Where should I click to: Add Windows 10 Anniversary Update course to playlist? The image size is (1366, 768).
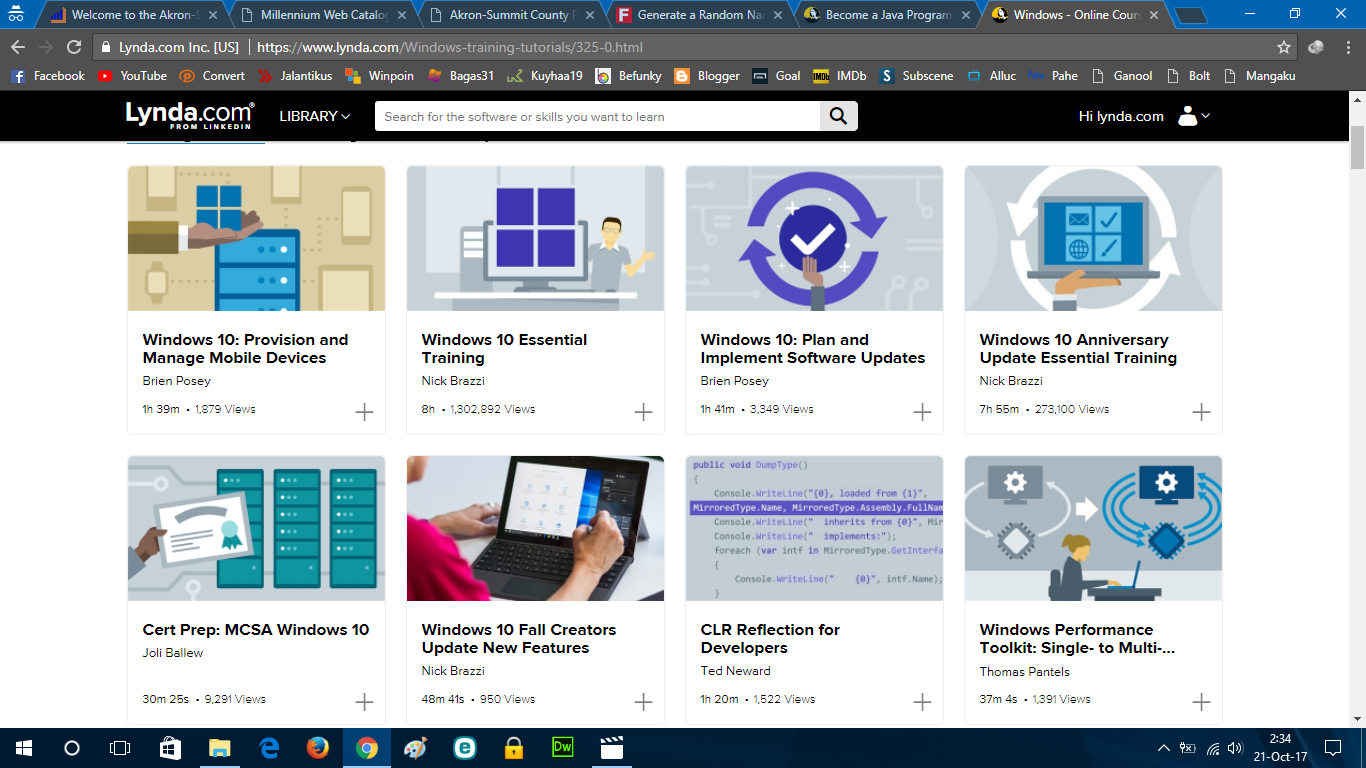point(1201,411)
